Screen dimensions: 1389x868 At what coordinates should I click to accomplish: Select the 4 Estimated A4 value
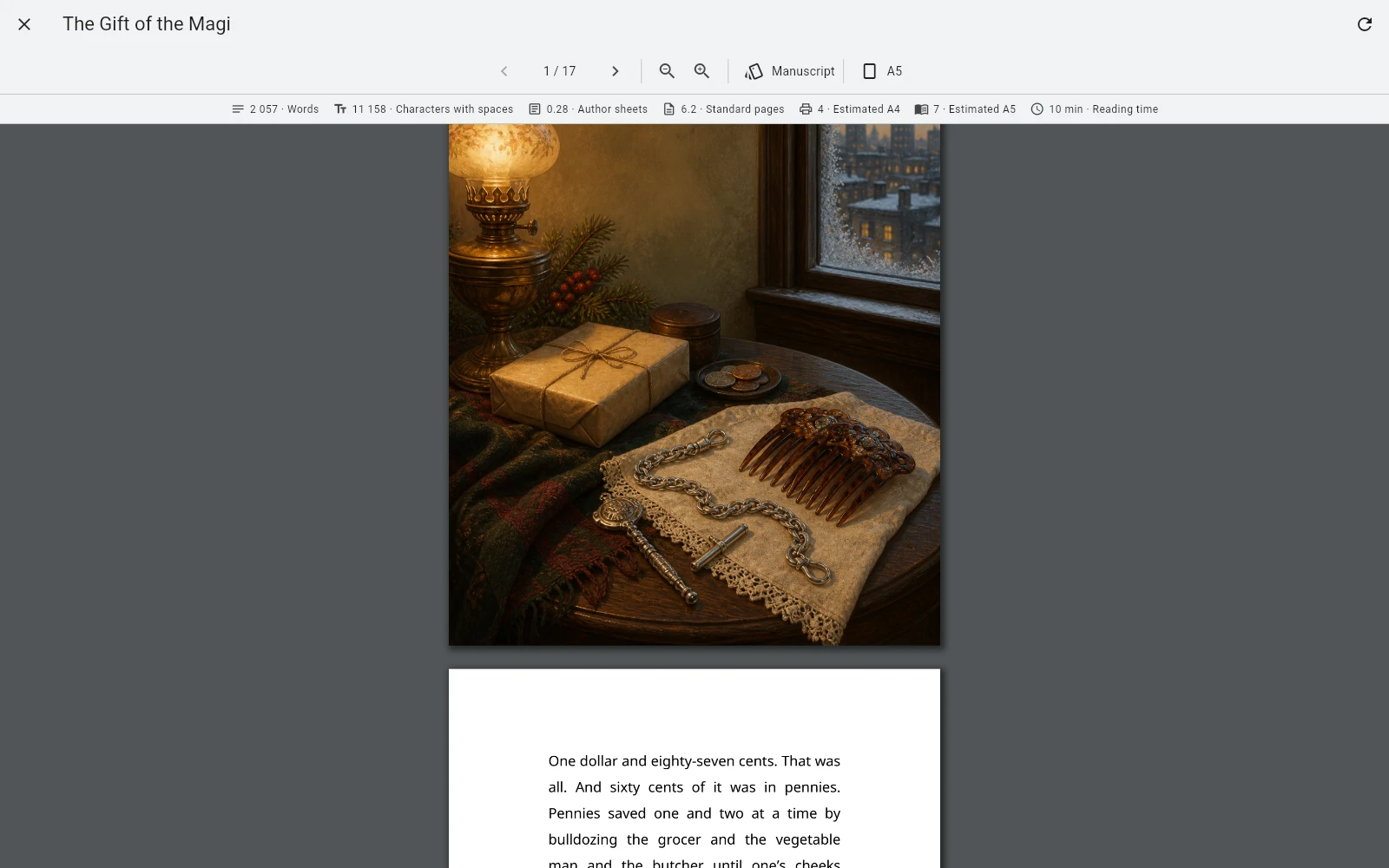[x=859, y=109]
